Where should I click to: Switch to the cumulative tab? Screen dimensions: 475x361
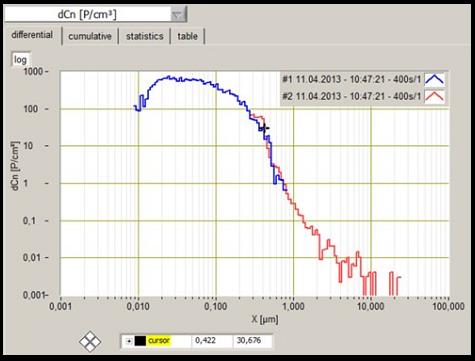coord(90,36)
